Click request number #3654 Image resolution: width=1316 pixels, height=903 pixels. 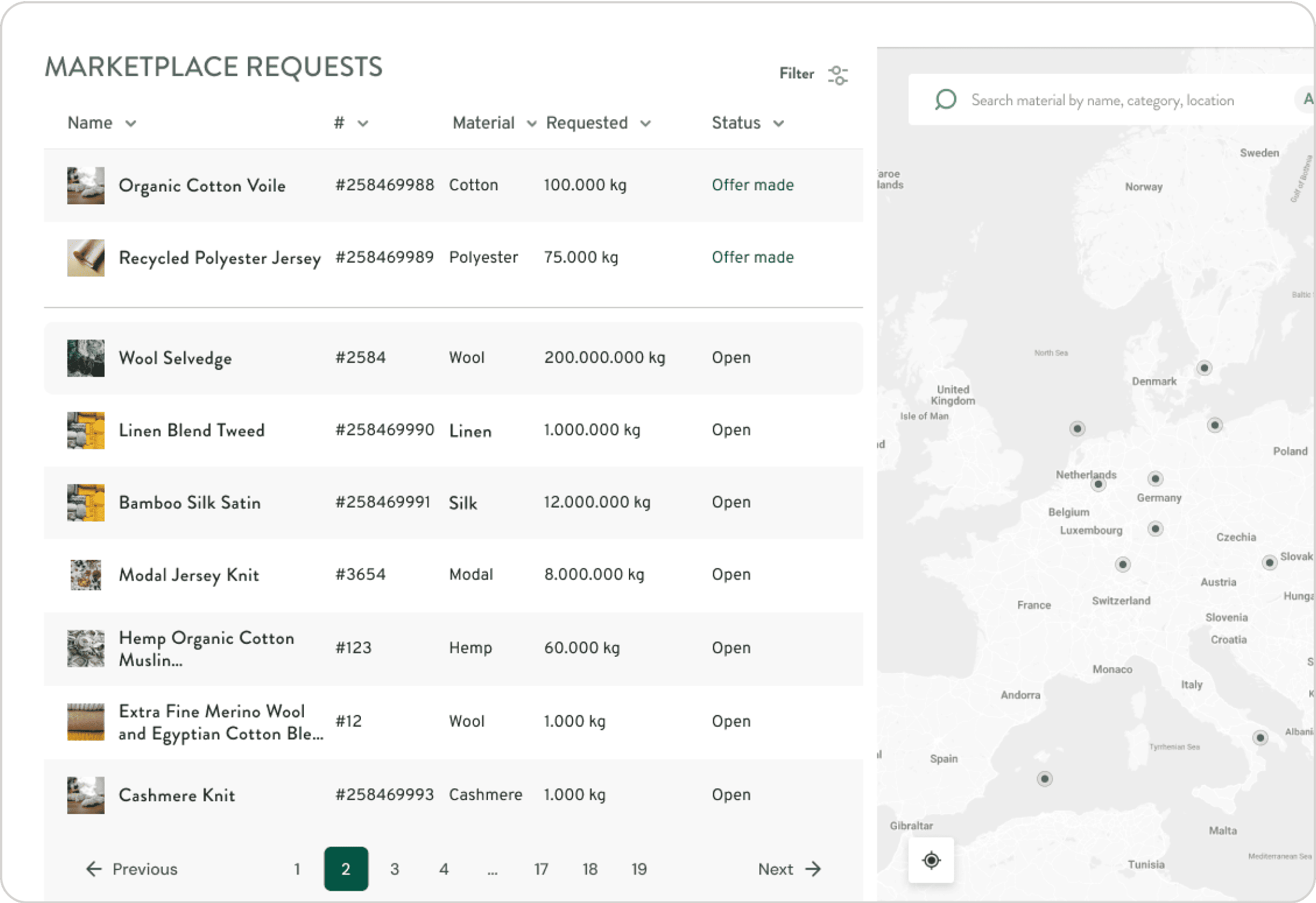[360, 574]
